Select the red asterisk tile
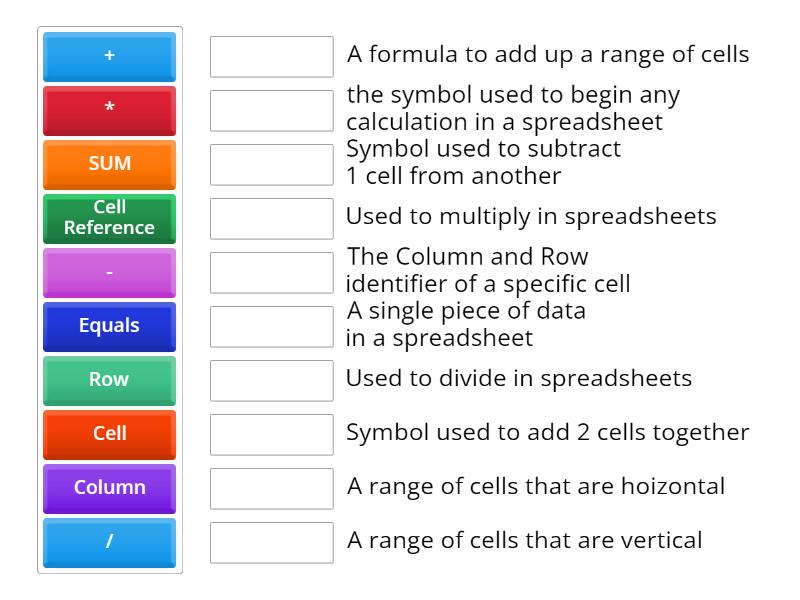The width and height of the screenshot is (800, 600). 109,110
